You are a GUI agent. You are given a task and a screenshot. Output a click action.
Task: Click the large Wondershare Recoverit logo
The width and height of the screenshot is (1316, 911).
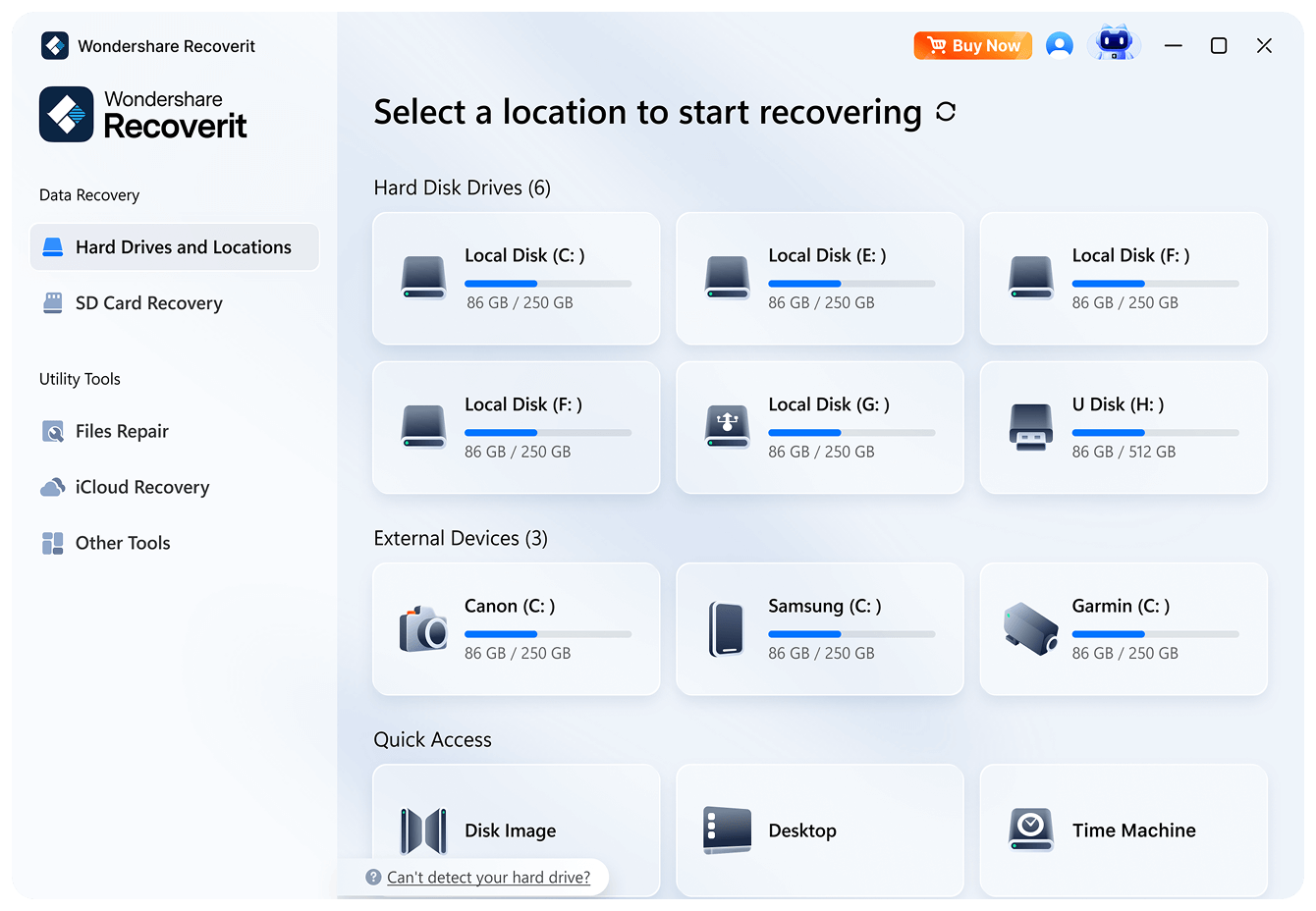pos(143,114)
